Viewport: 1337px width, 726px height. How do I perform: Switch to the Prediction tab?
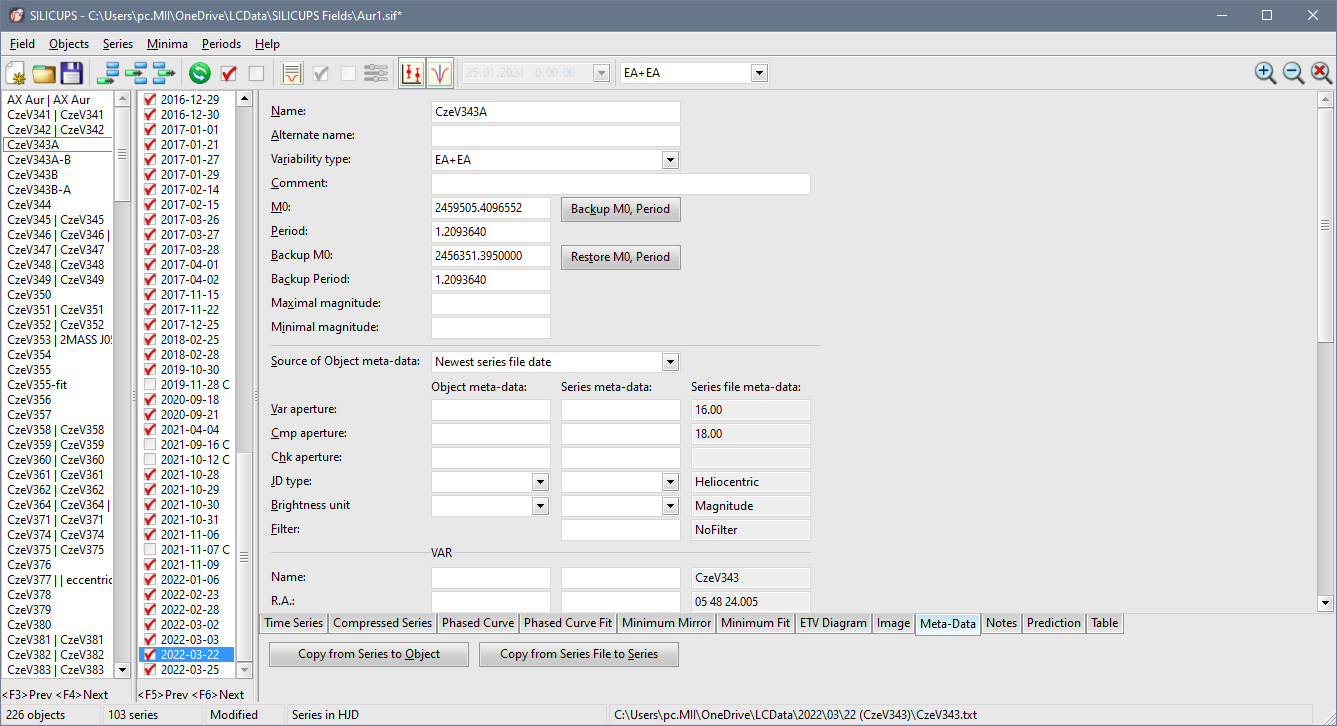[1054, 623]
